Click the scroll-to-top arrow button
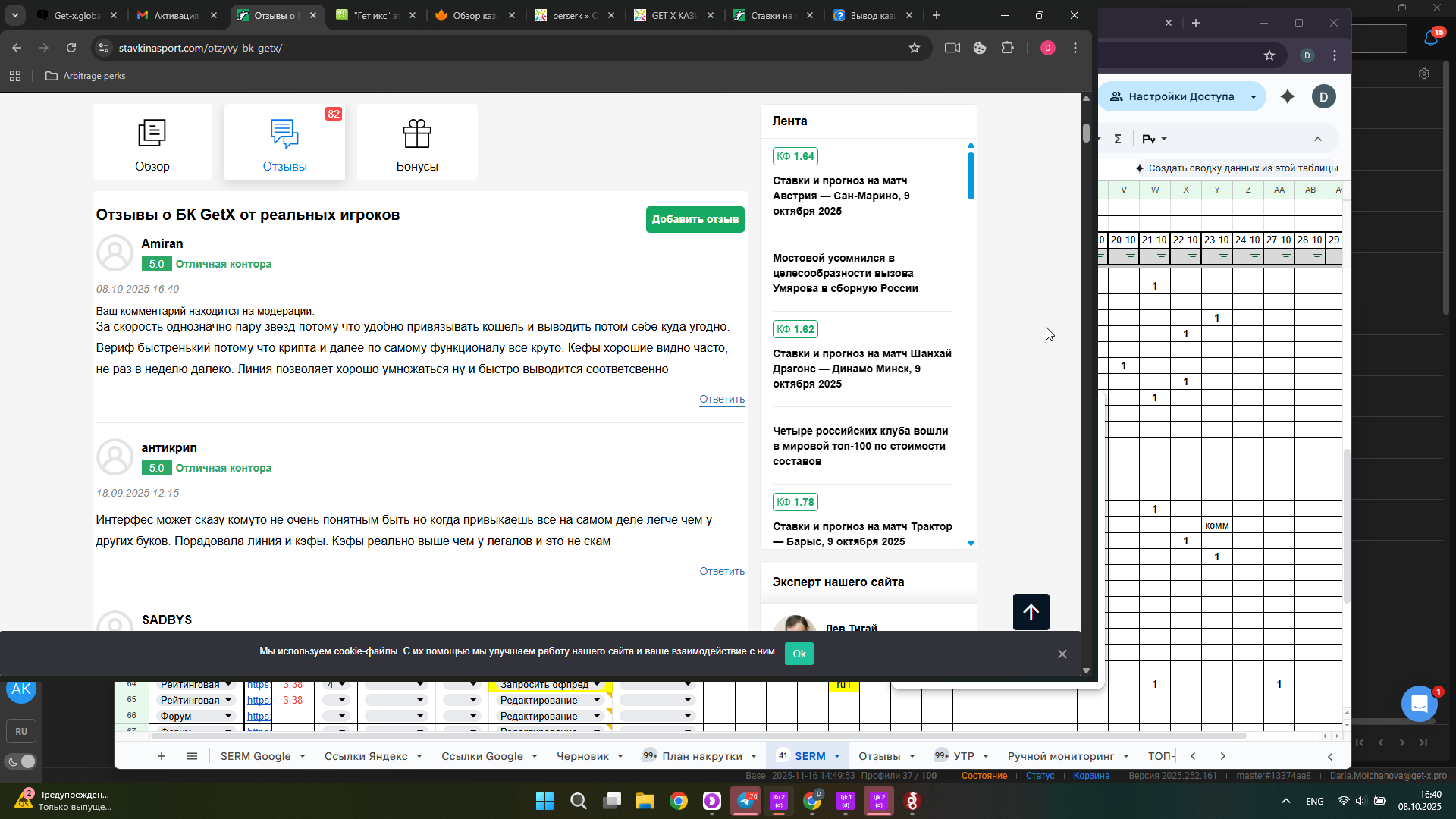Screen dimensions: 1456x819 tap(1031, 612)
